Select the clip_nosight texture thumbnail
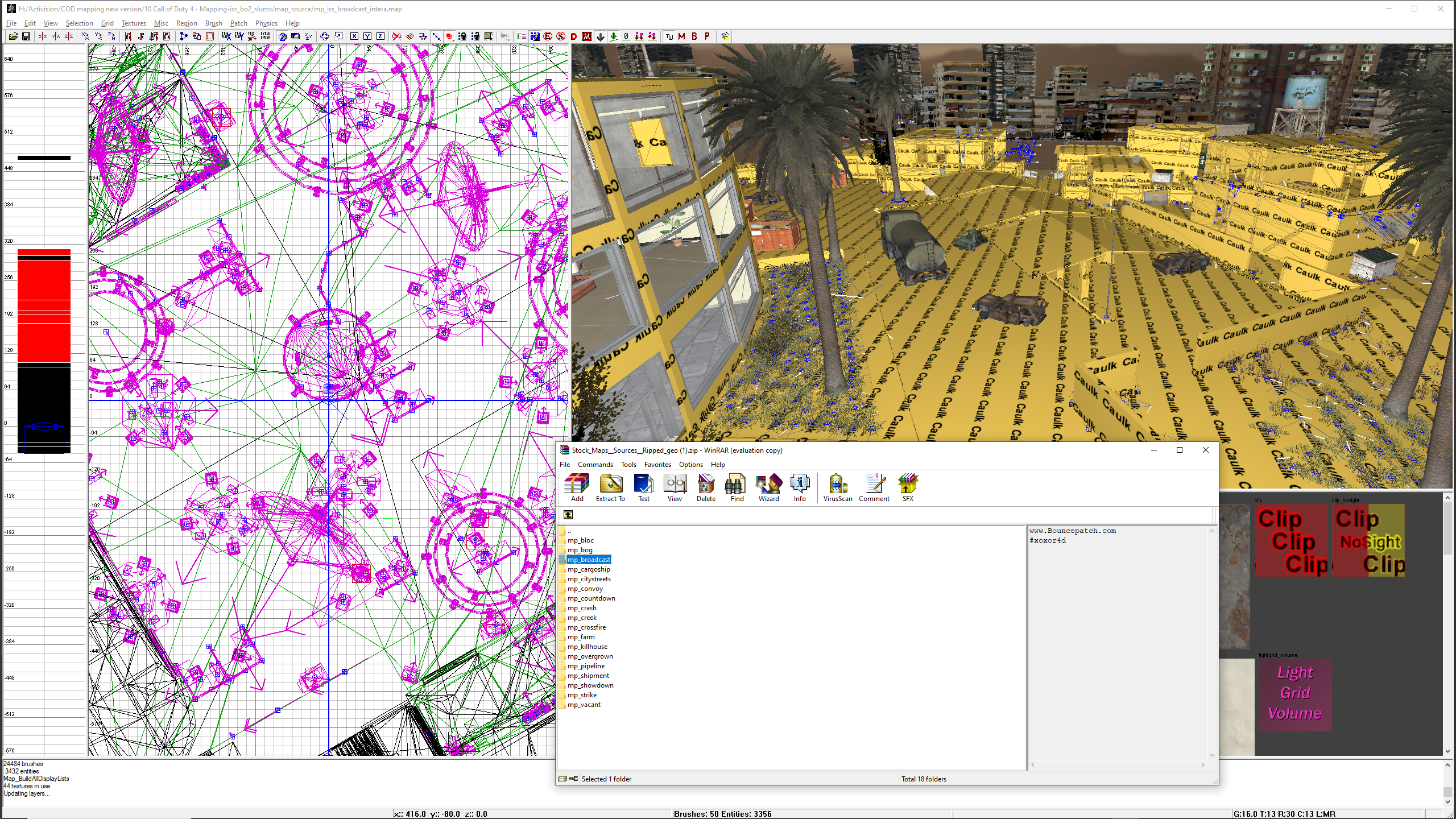Viewport: 1456px width, 819px height. [x=1368, y=540]
